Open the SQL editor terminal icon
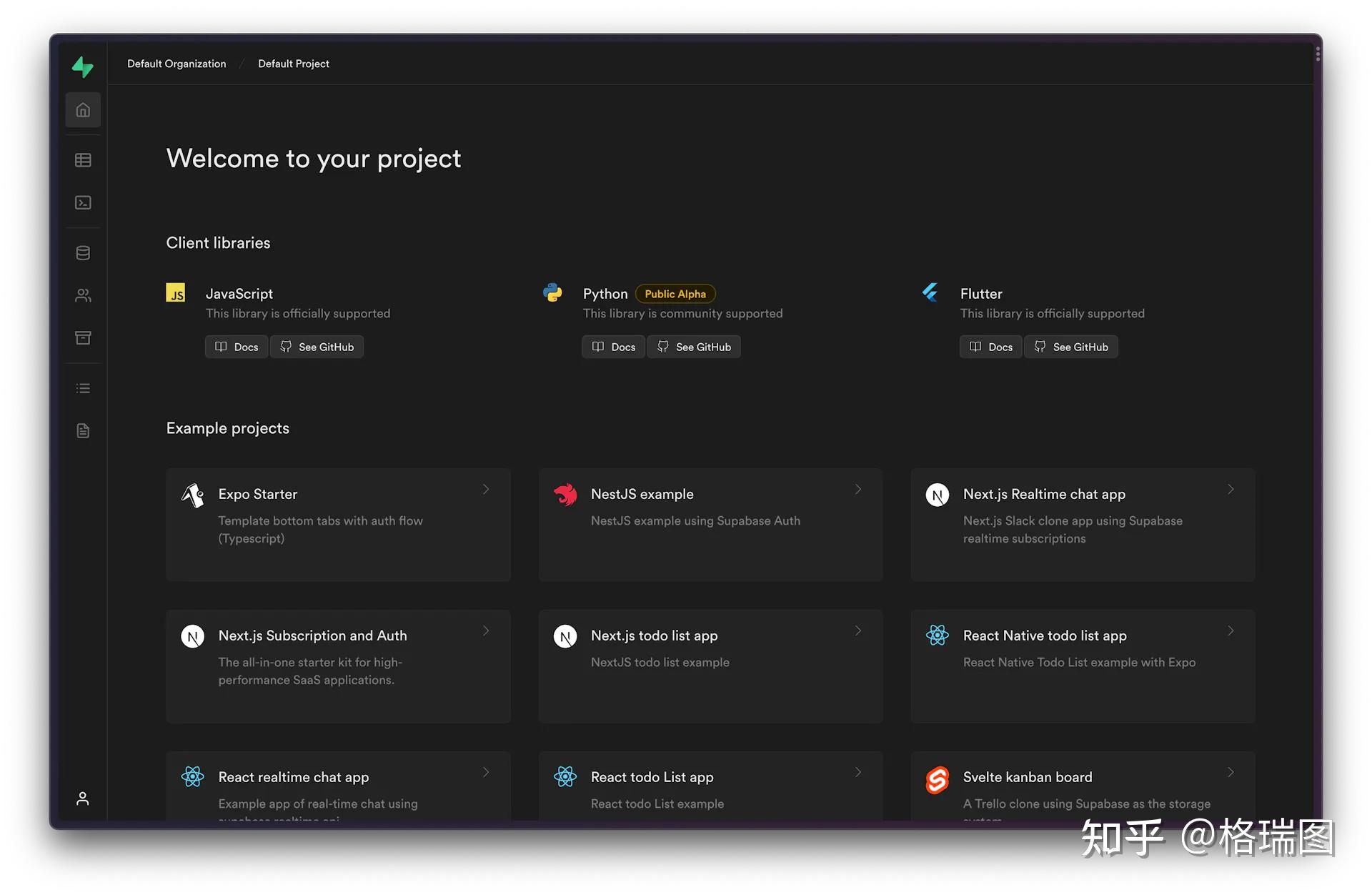1372x895 pixels. tap(83, 203)
